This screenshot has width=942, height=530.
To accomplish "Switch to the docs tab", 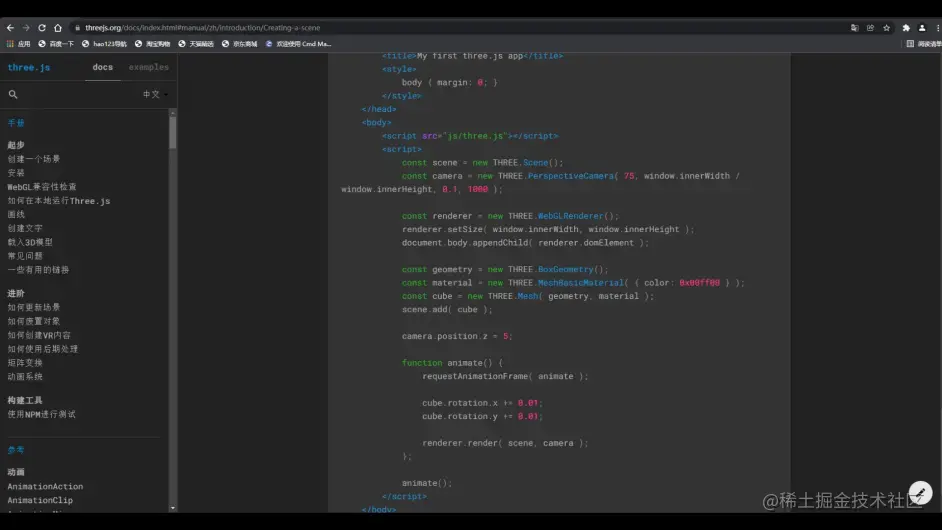I will pos(103,67).
